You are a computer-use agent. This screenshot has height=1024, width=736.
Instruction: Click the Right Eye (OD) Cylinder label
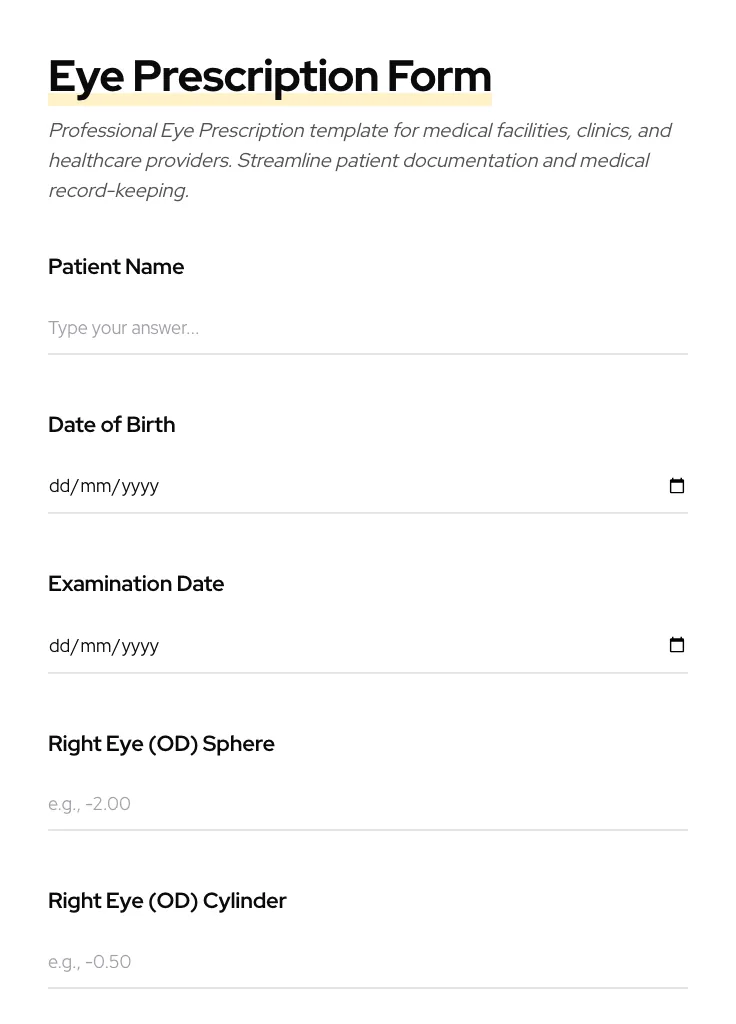[x=167, y=901]
